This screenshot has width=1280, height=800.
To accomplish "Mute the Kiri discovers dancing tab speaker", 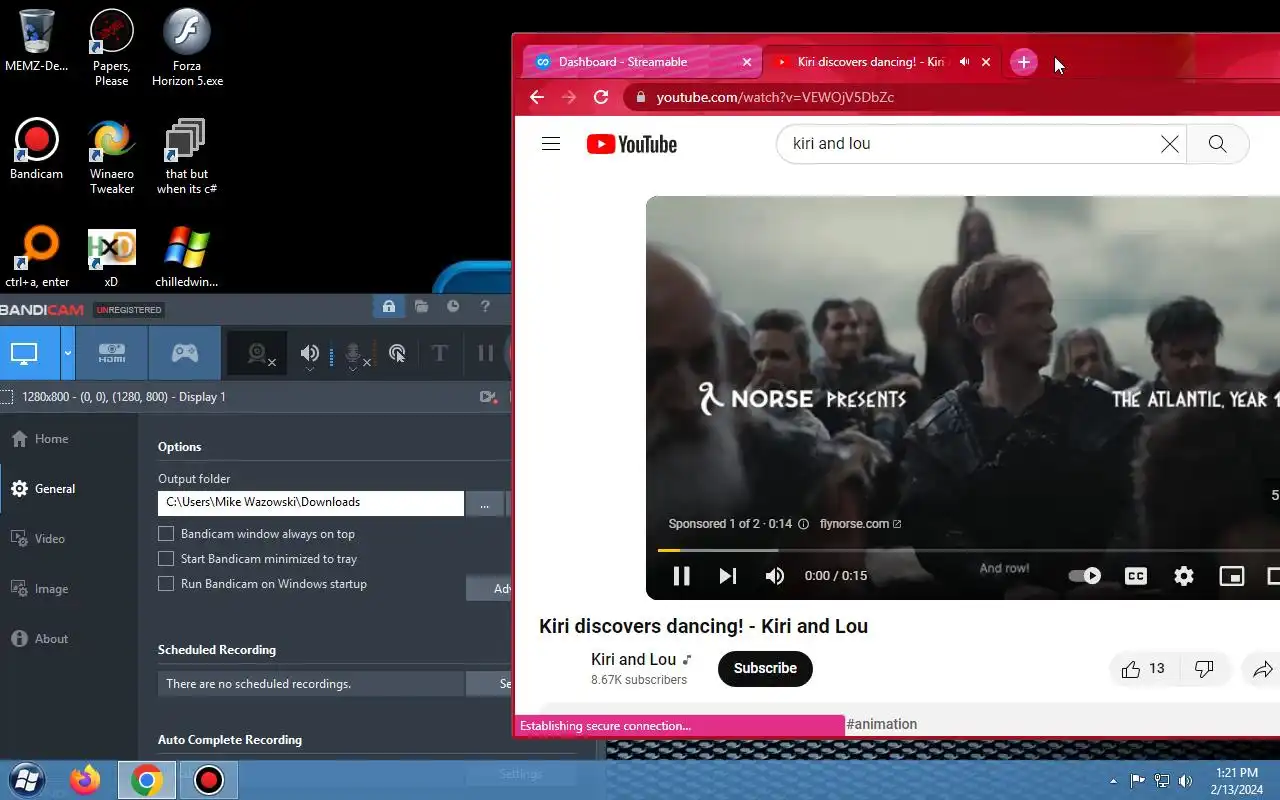I will [964, 62].
